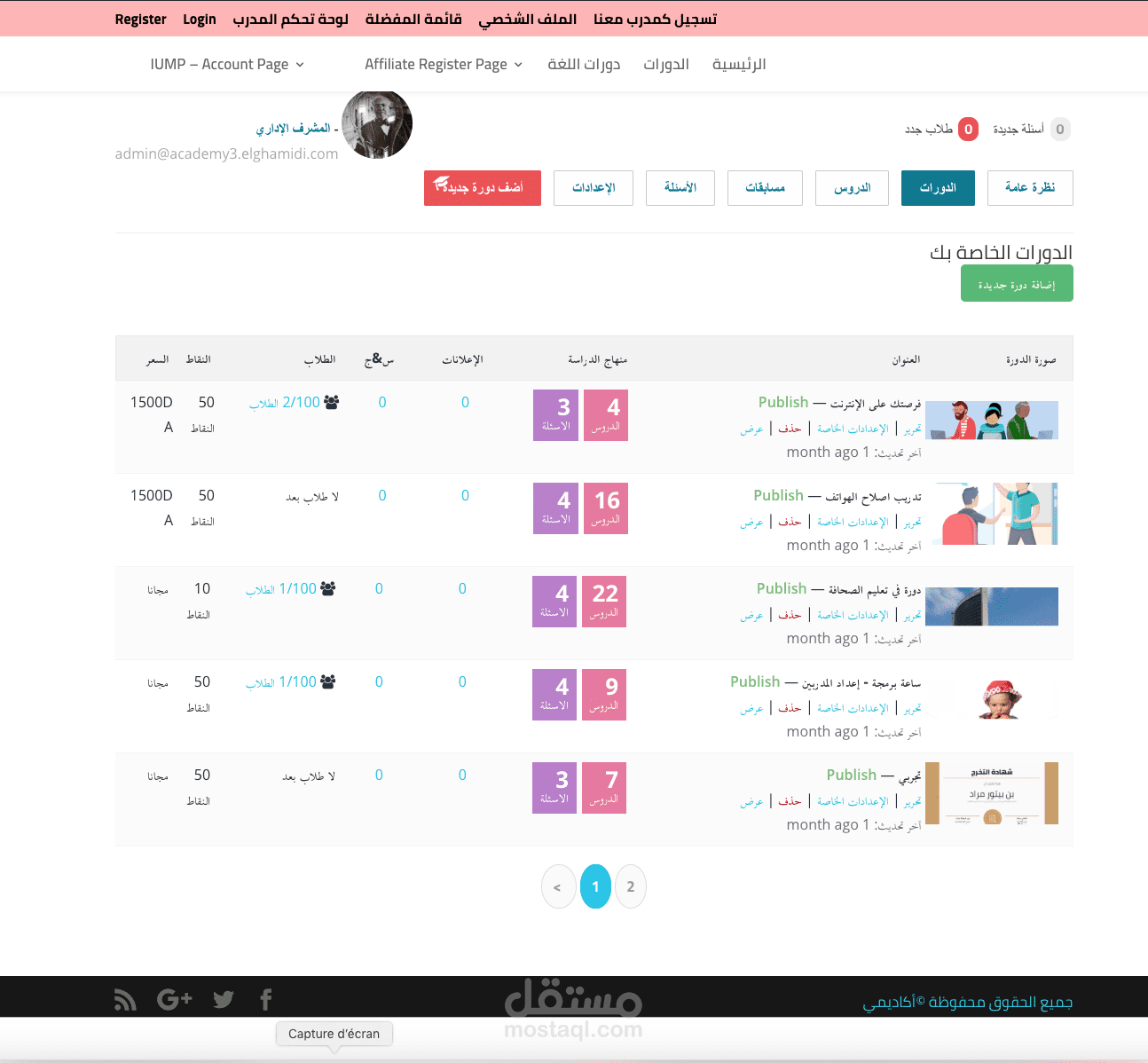The height and width of the screenshot is (1063, 1148).
Task: Open the Google Plus footer icon
Action: point(175,1000)
